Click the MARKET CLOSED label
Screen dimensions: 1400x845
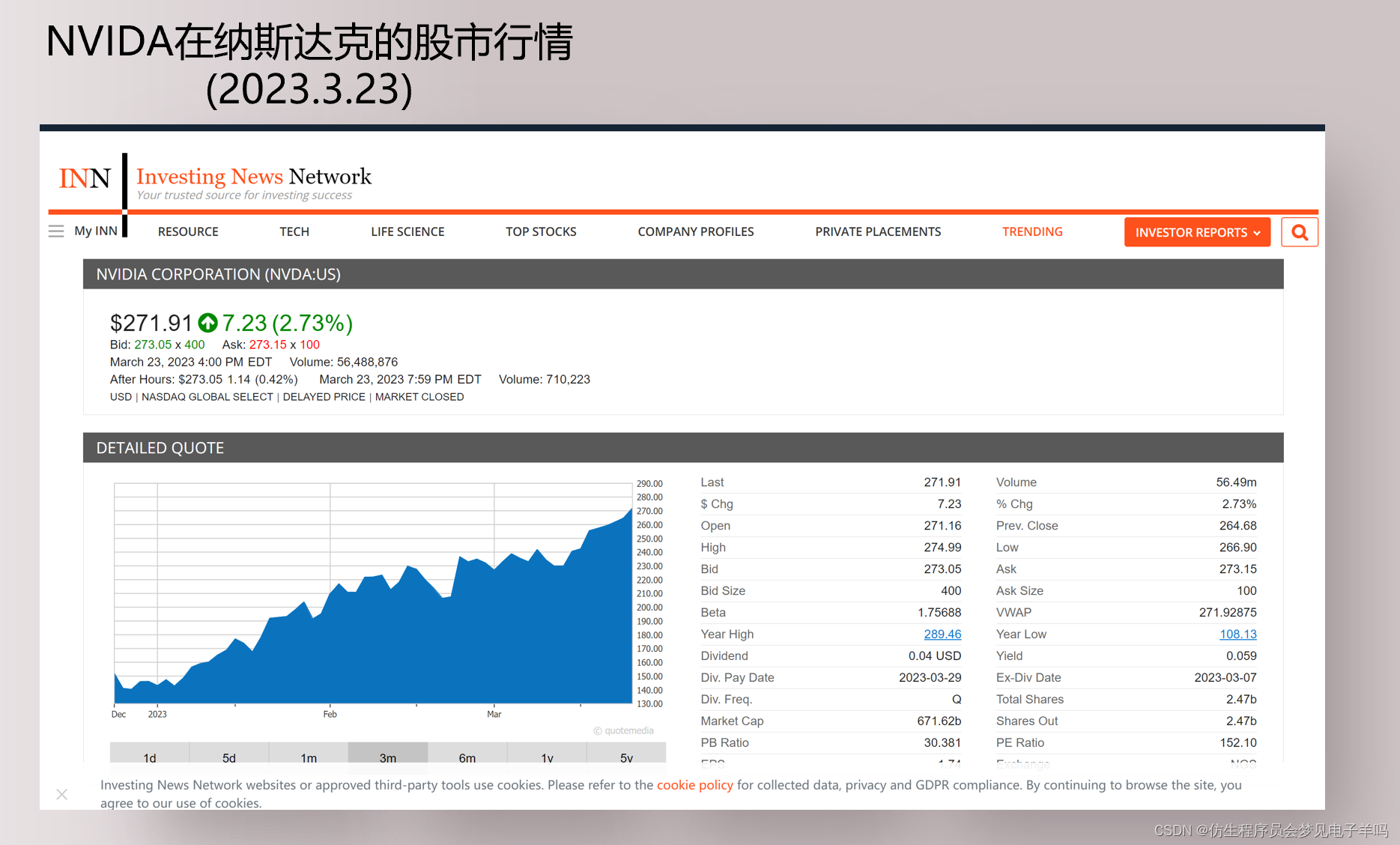point(419,397)
